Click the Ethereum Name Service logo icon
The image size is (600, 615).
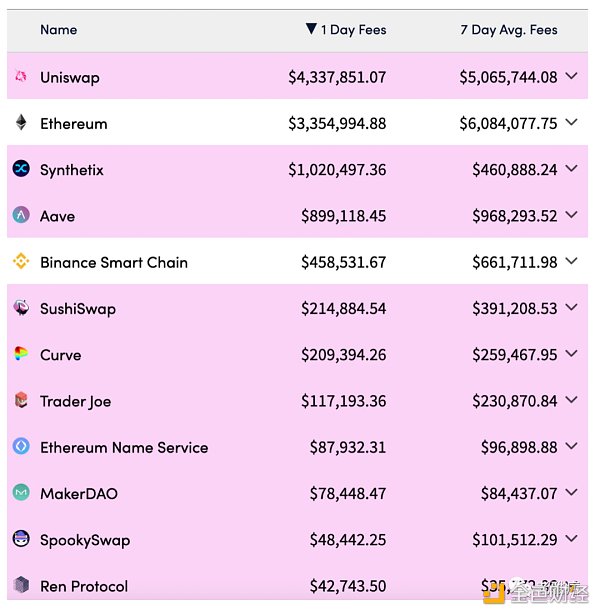[21, 447]
